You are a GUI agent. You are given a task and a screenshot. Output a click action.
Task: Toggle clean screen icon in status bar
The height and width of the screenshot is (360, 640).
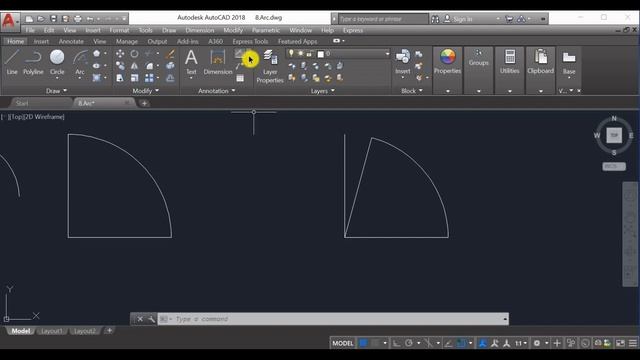pos(620,343)
